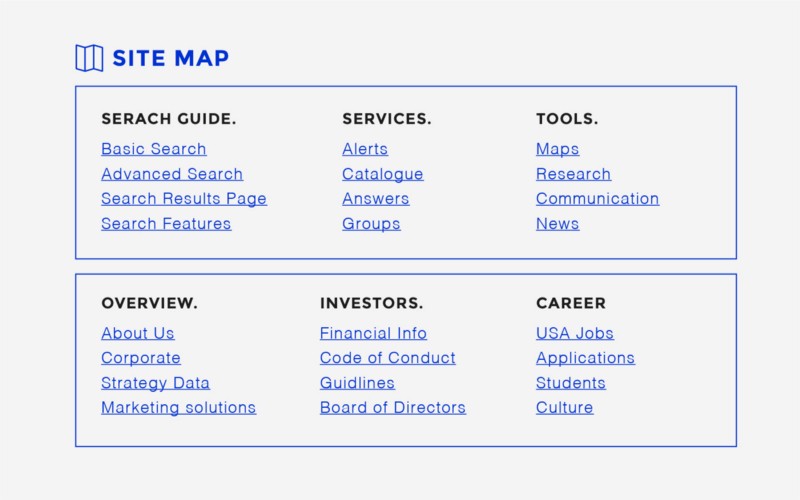
Task: Visit the Catalogue link
Action: (x=383, y=174)
